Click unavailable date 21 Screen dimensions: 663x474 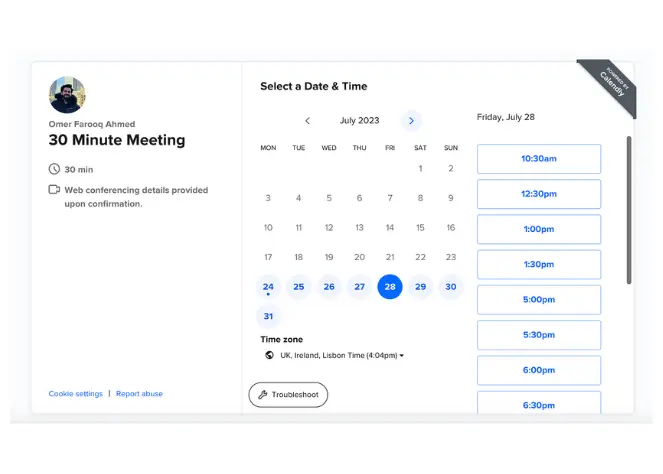pyautogui.click(x=390, y=257)
